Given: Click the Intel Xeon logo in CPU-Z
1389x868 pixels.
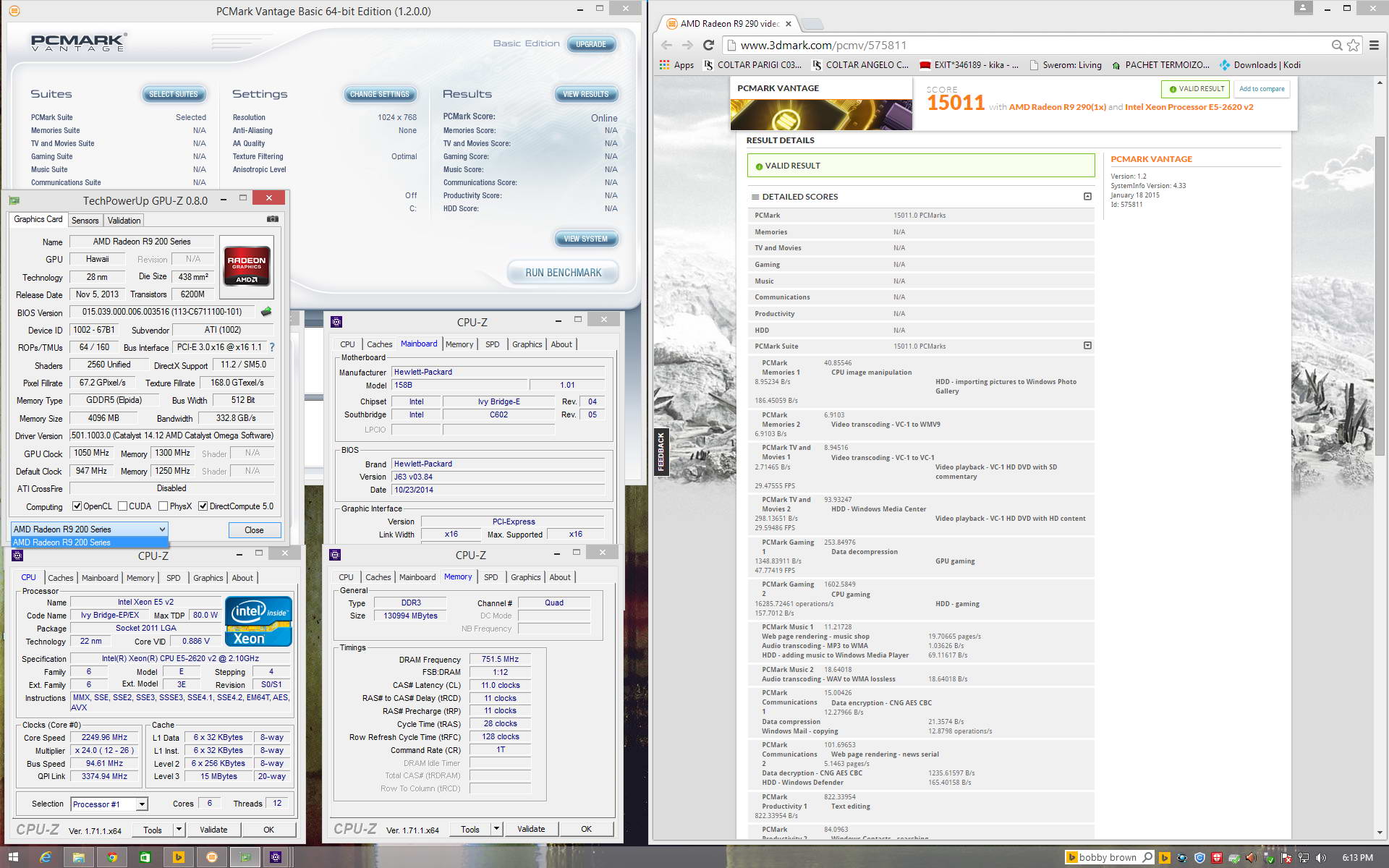Looking at the screenshot, I should (258, 621).
